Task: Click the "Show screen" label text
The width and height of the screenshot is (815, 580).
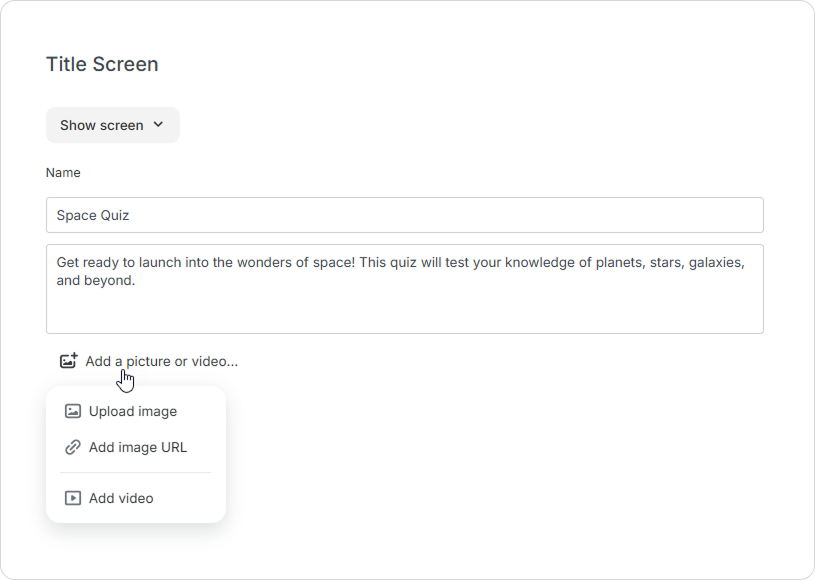Action: coord(101,125)
